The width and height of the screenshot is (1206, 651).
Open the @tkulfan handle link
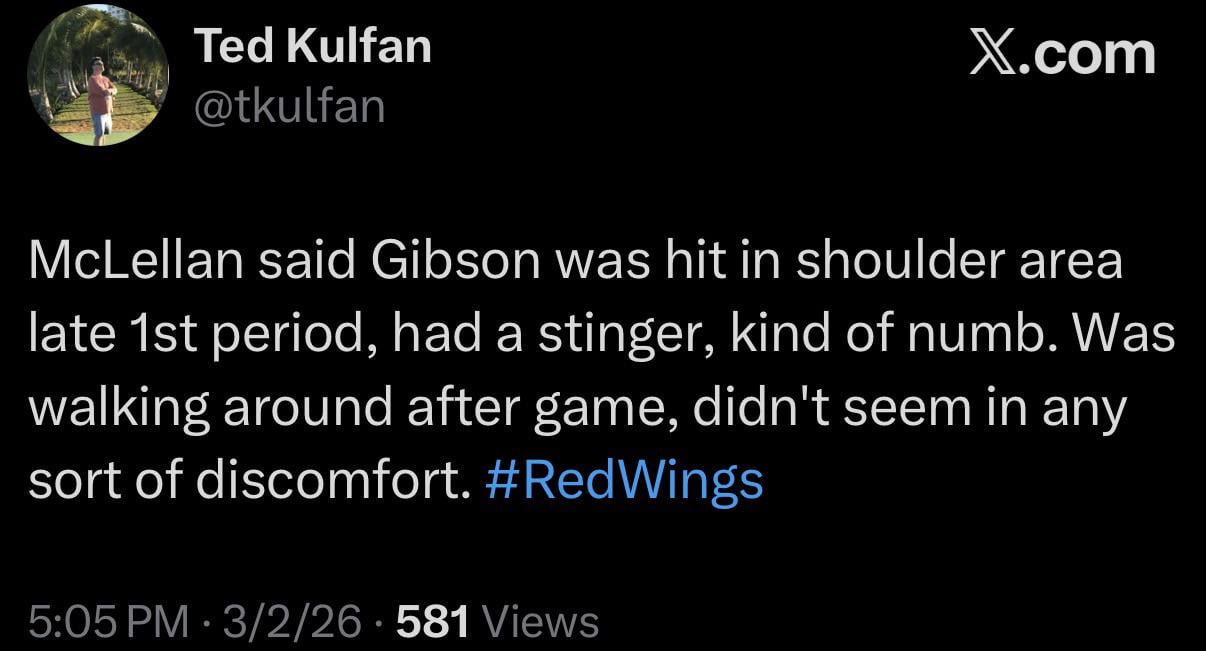tap(289, 105)
